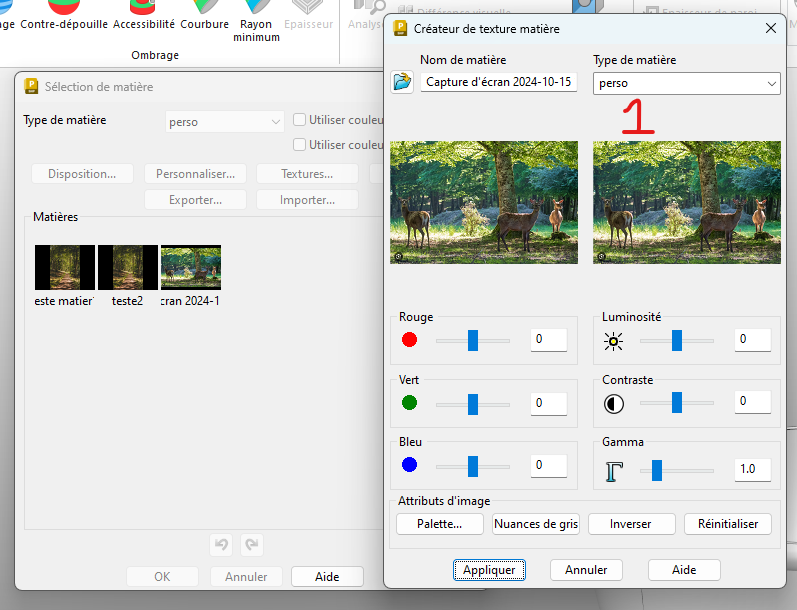Click the Nom de matière text field
The image size is (797, 610).
[498, 82]
